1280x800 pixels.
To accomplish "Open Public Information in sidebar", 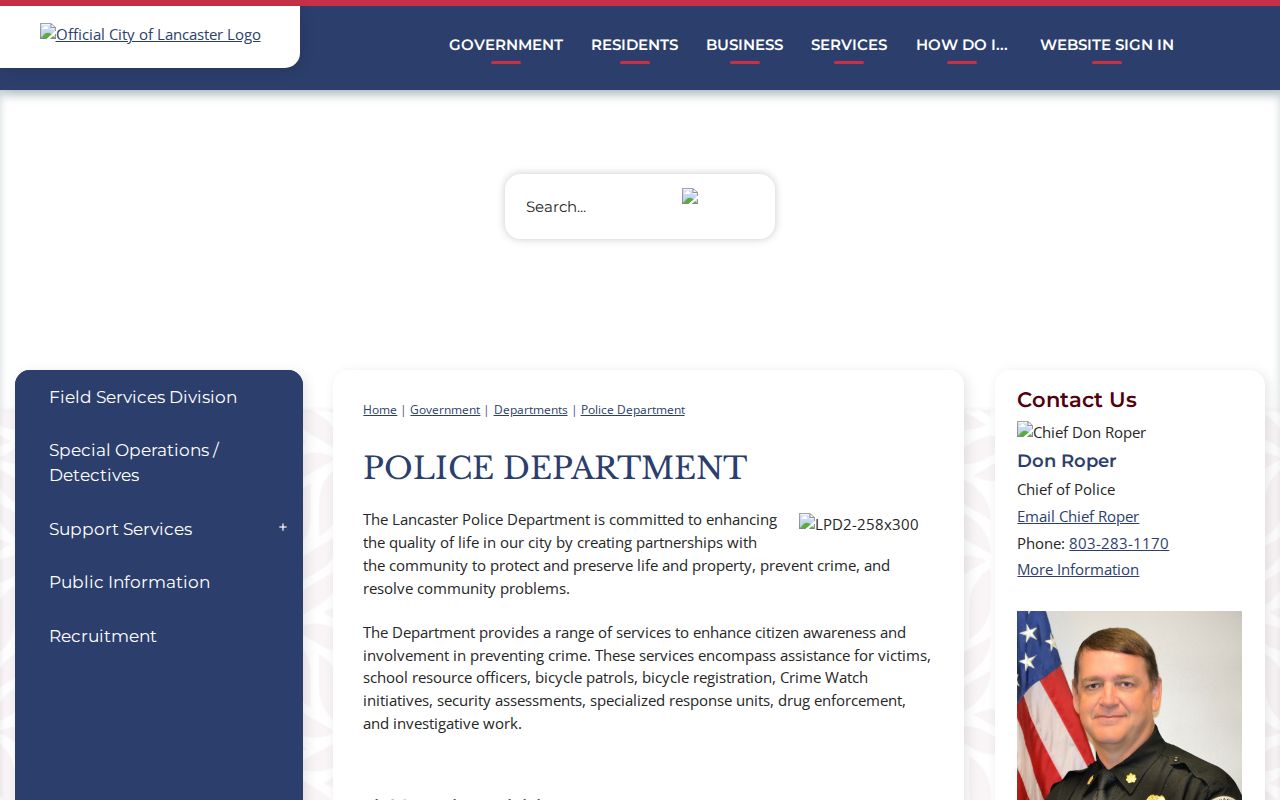I will click(129, 582).
